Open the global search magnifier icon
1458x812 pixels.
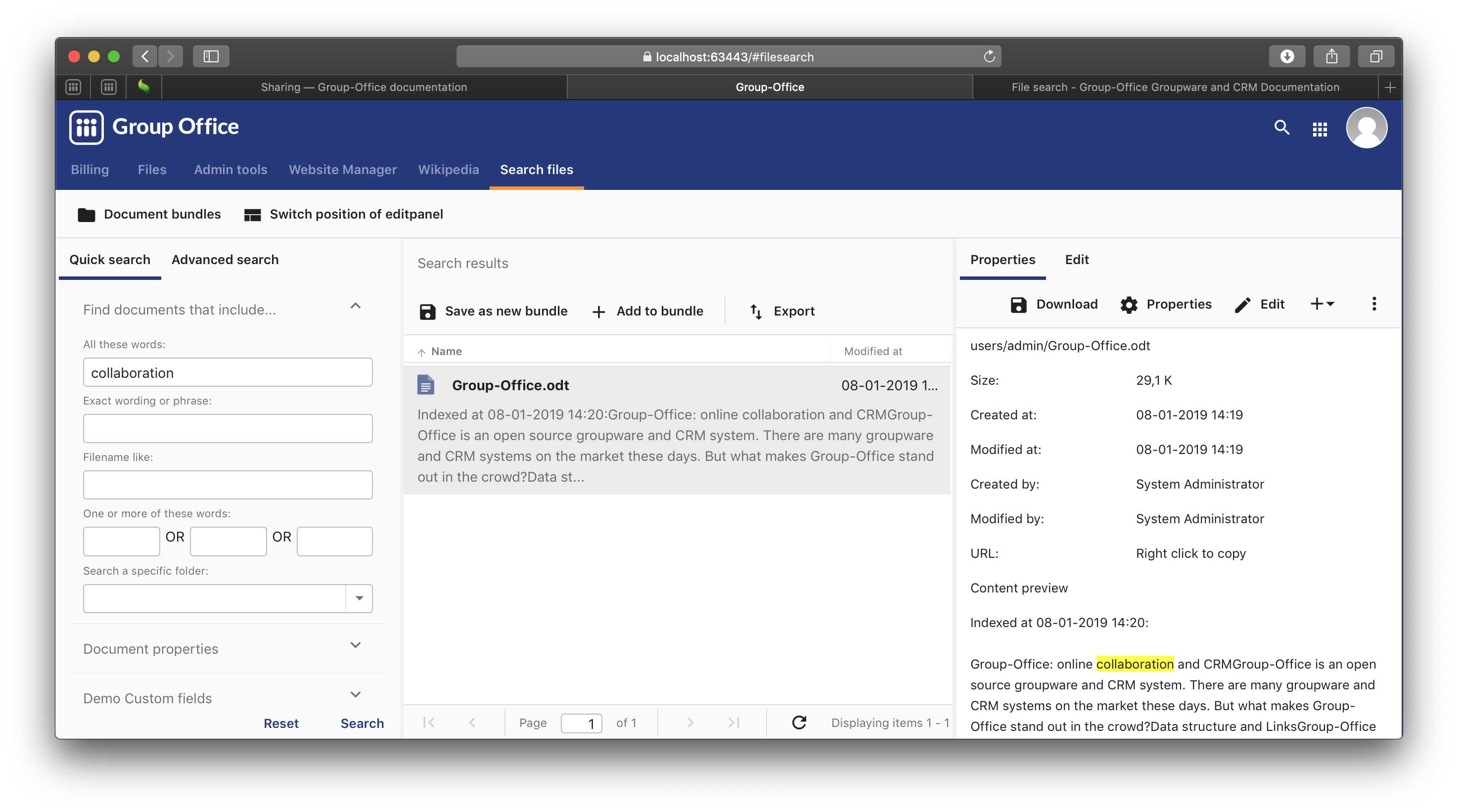[x=1281, y=128]
